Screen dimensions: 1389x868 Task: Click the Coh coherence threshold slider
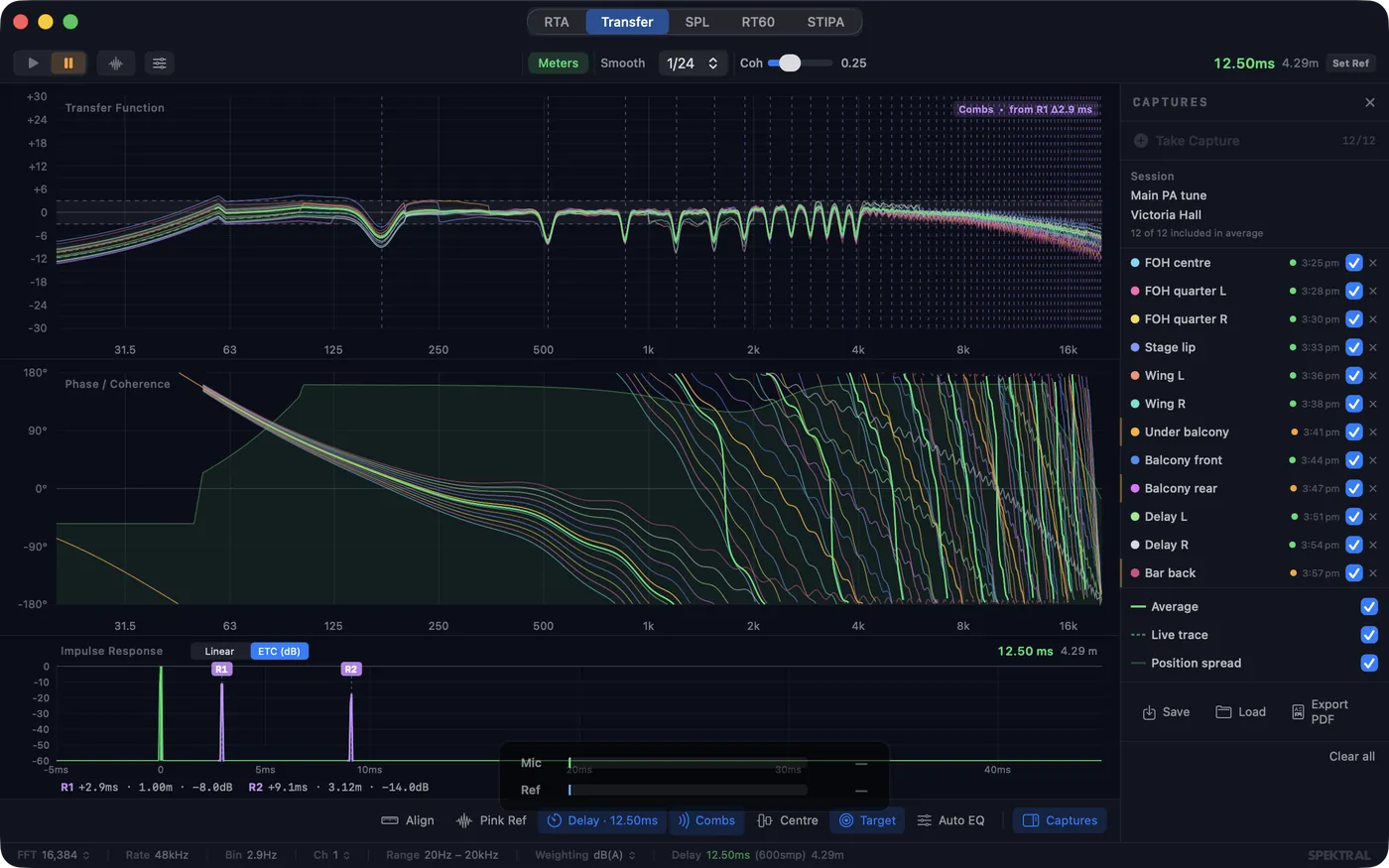801,62
